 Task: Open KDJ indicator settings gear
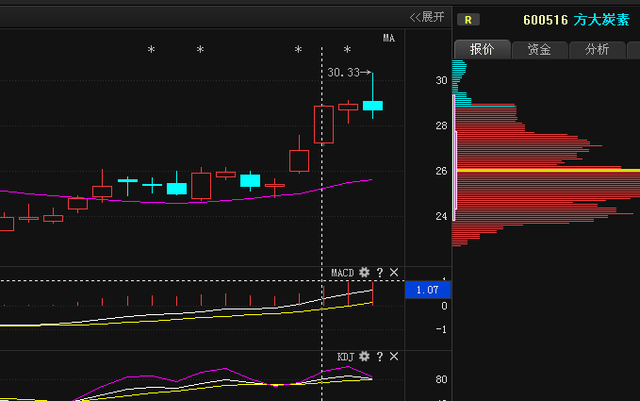click(364, 356)
